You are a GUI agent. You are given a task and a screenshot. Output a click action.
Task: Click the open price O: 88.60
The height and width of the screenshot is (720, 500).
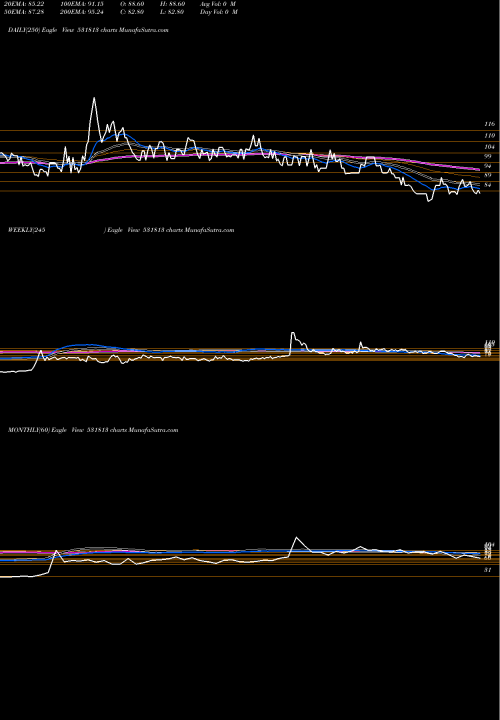click(x=132, y=4)
